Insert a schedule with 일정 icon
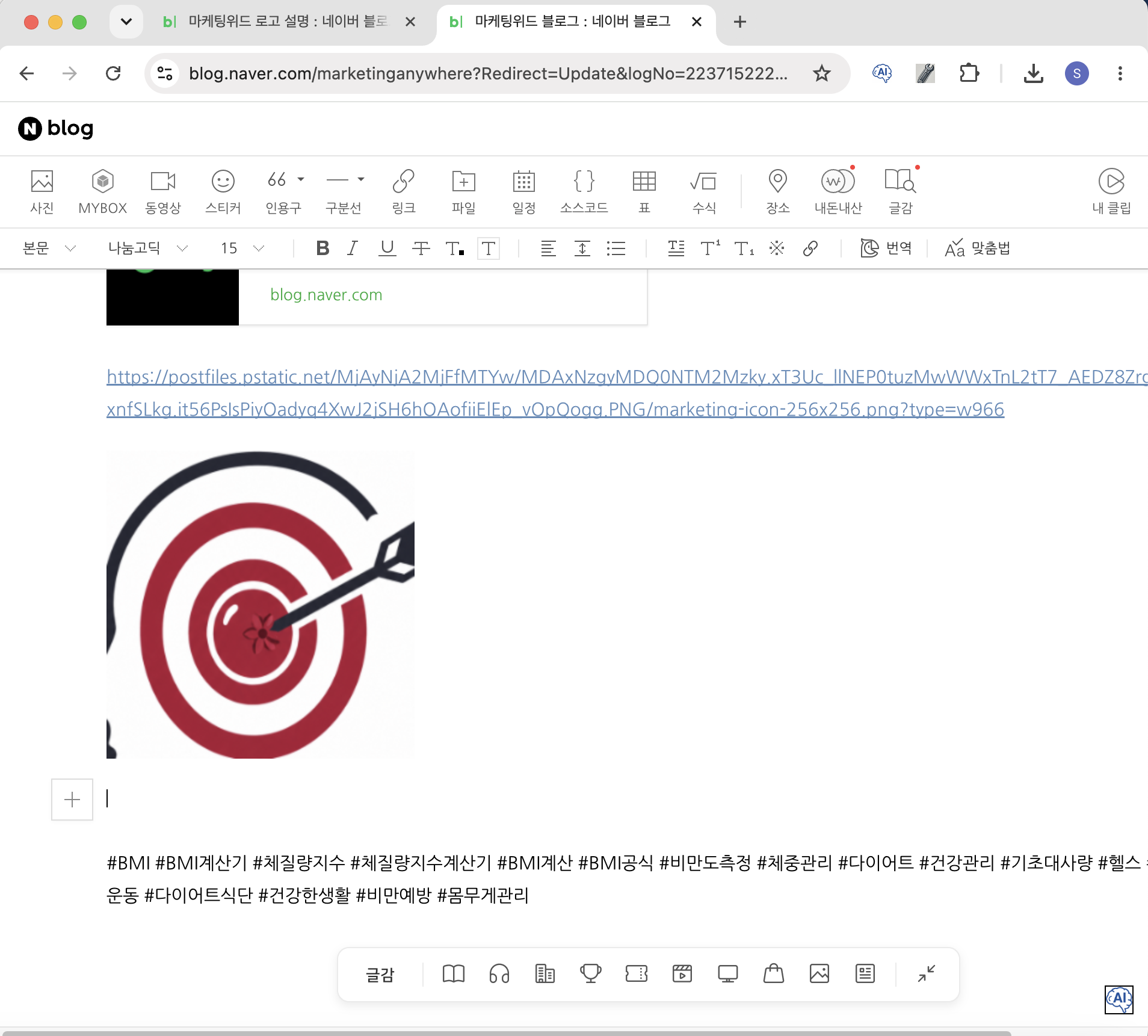Viewport: 1148px width, 1036px height. (x=524, y=191)
